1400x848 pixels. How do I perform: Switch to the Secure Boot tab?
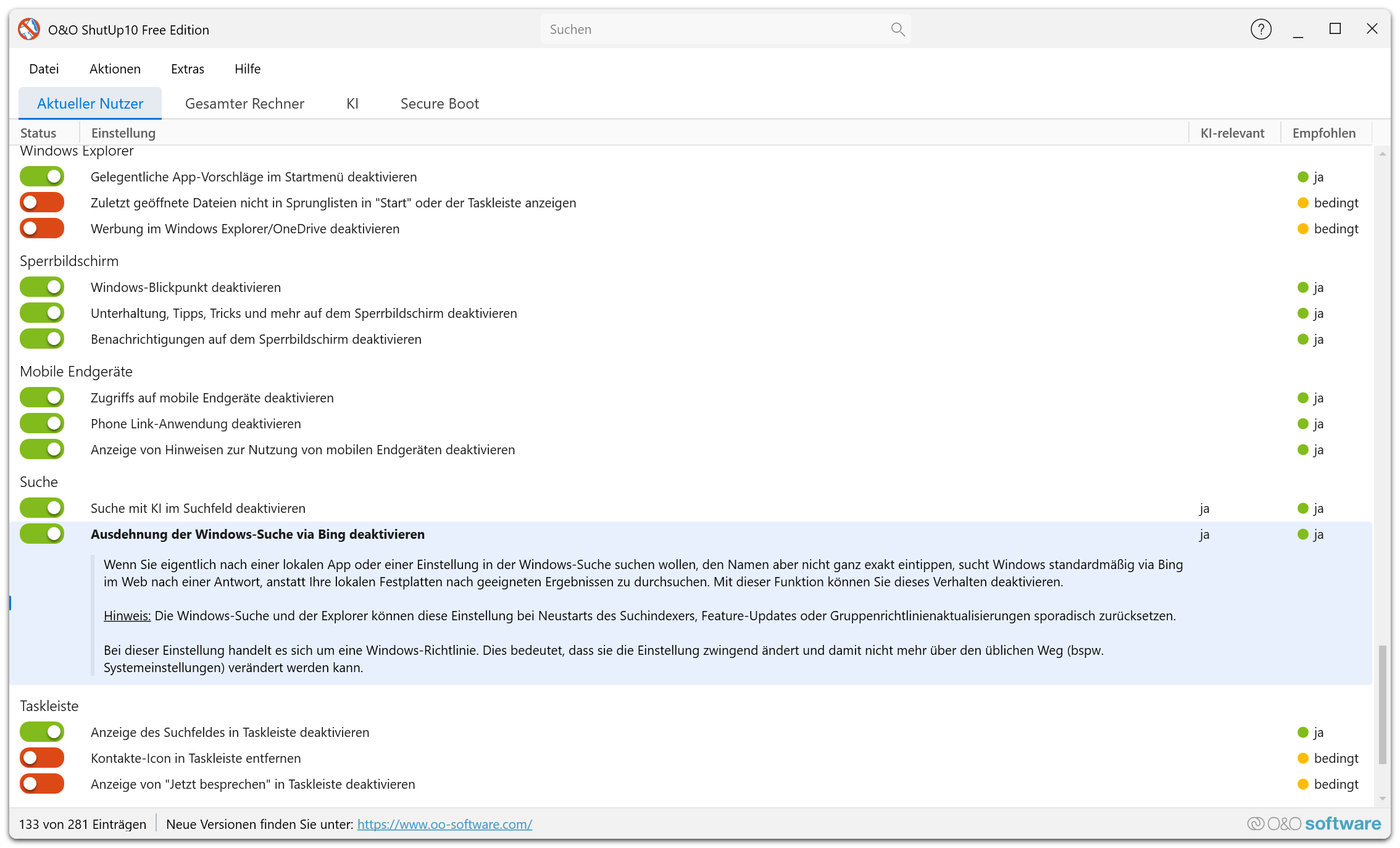click(440, 104)
